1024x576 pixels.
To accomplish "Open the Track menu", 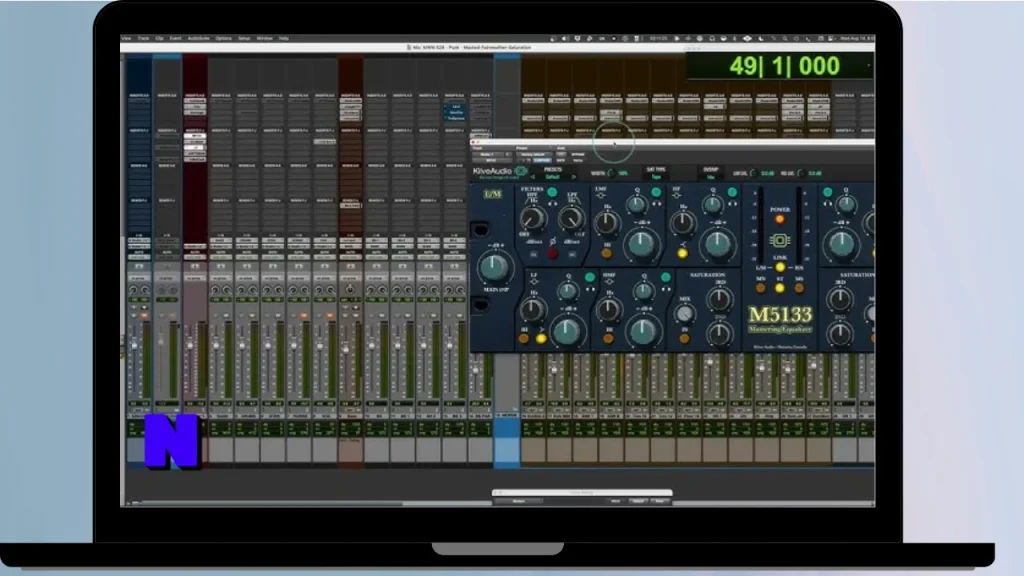I will pyautogui.click(x=143, y=39).
